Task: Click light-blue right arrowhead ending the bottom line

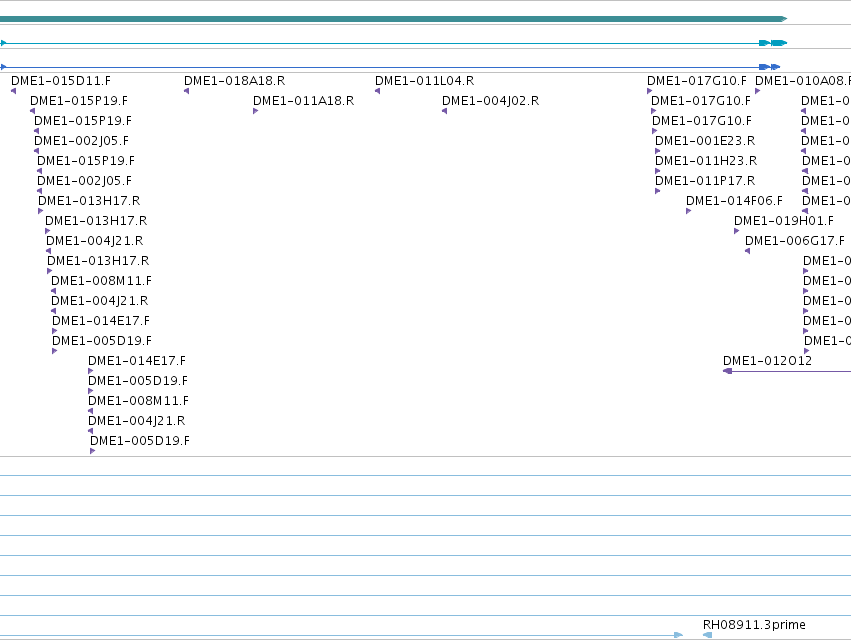Action: pyautogui.click(x=678, y=635)
